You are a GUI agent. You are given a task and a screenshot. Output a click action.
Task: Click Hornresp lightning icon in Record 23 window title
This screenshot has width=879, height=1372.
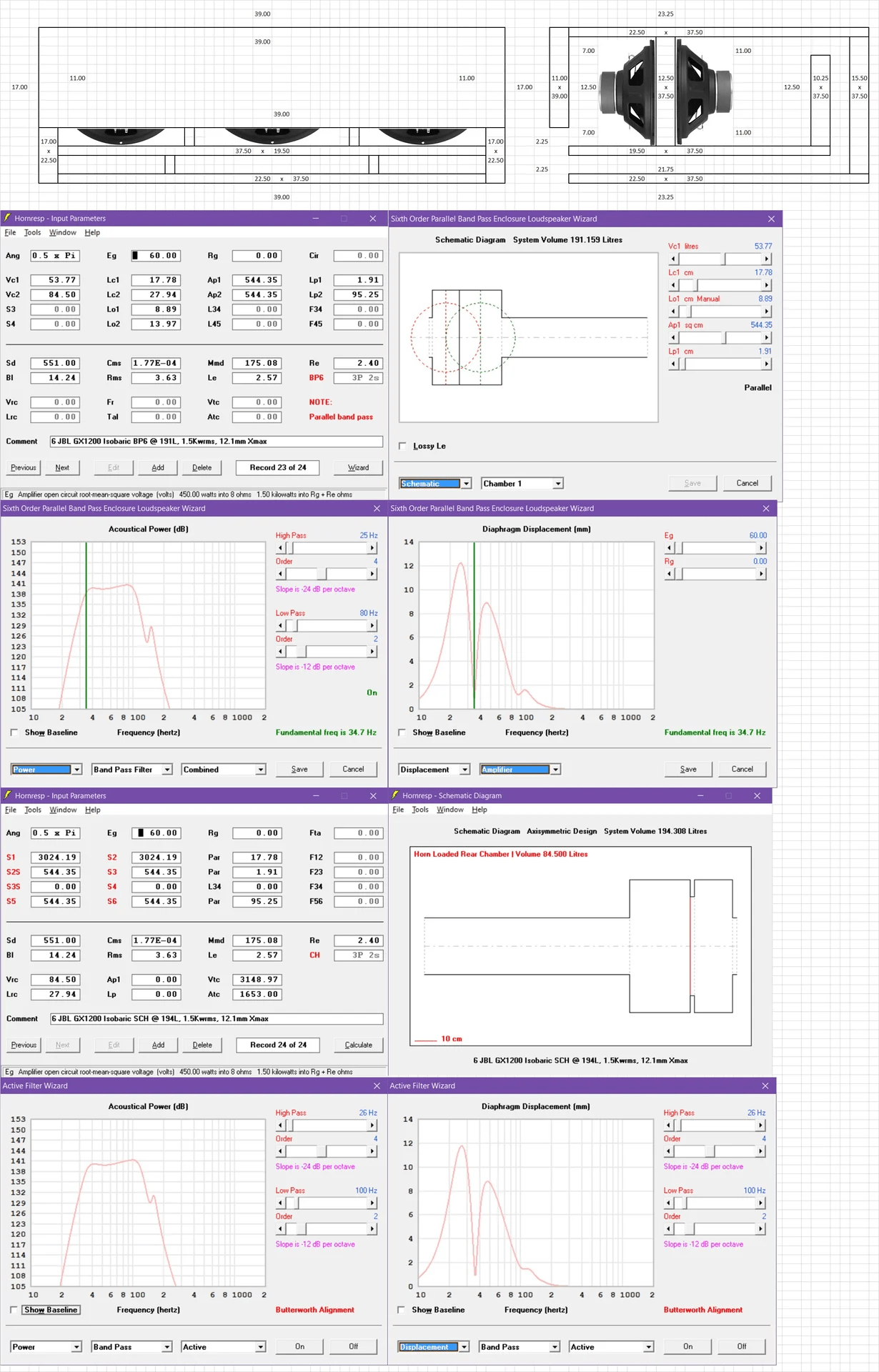[x=7, y=218]
